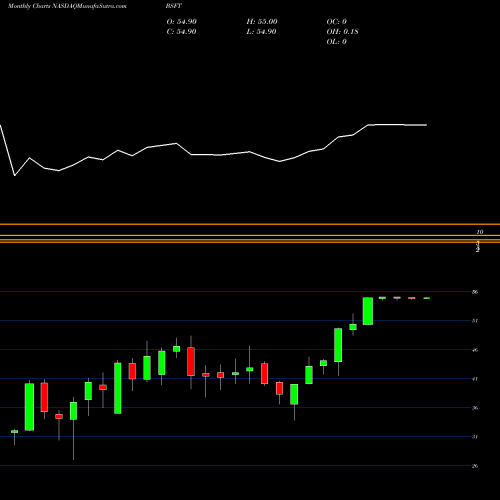Screen dimensions: 500x500
Task: Click the 41 price axis label
Action: (x=475, y=379)
